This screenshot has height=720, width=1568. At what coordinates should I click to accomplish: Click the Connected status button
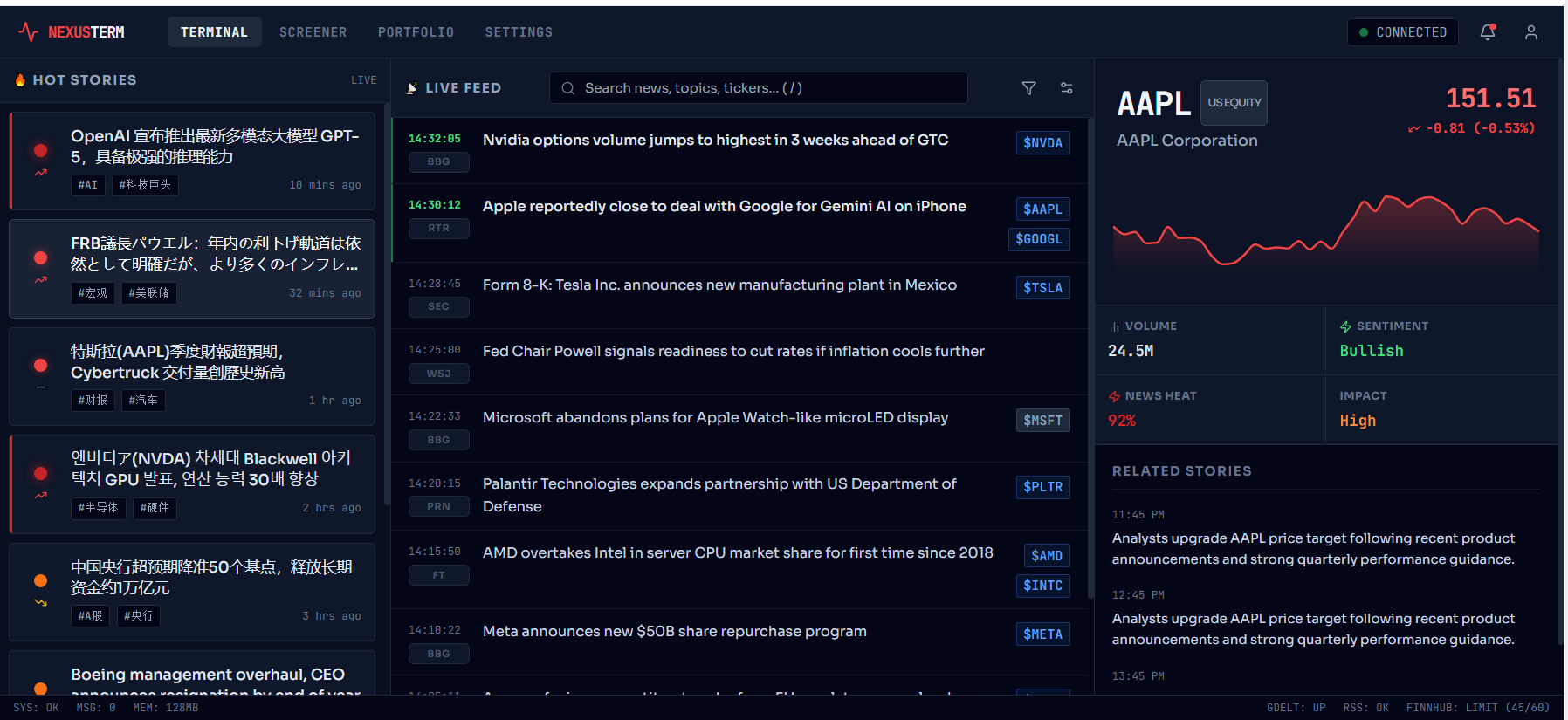pos(1403,32)
